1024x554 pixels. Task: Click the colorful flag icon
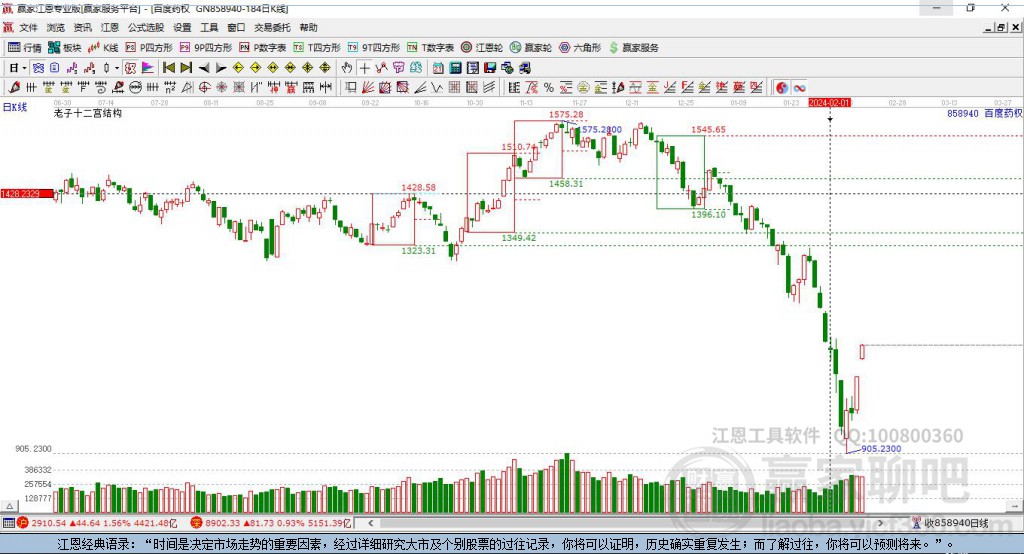tap(148, 68)
